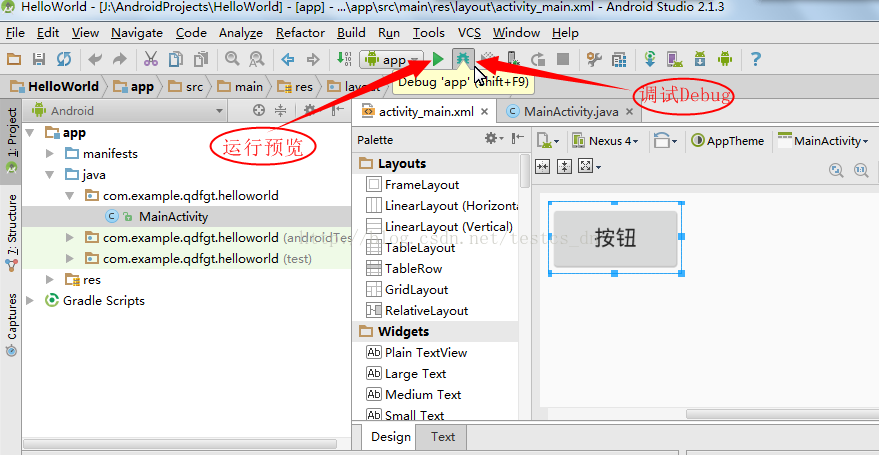Open the app run configuration dropdown

pos(391,59)
